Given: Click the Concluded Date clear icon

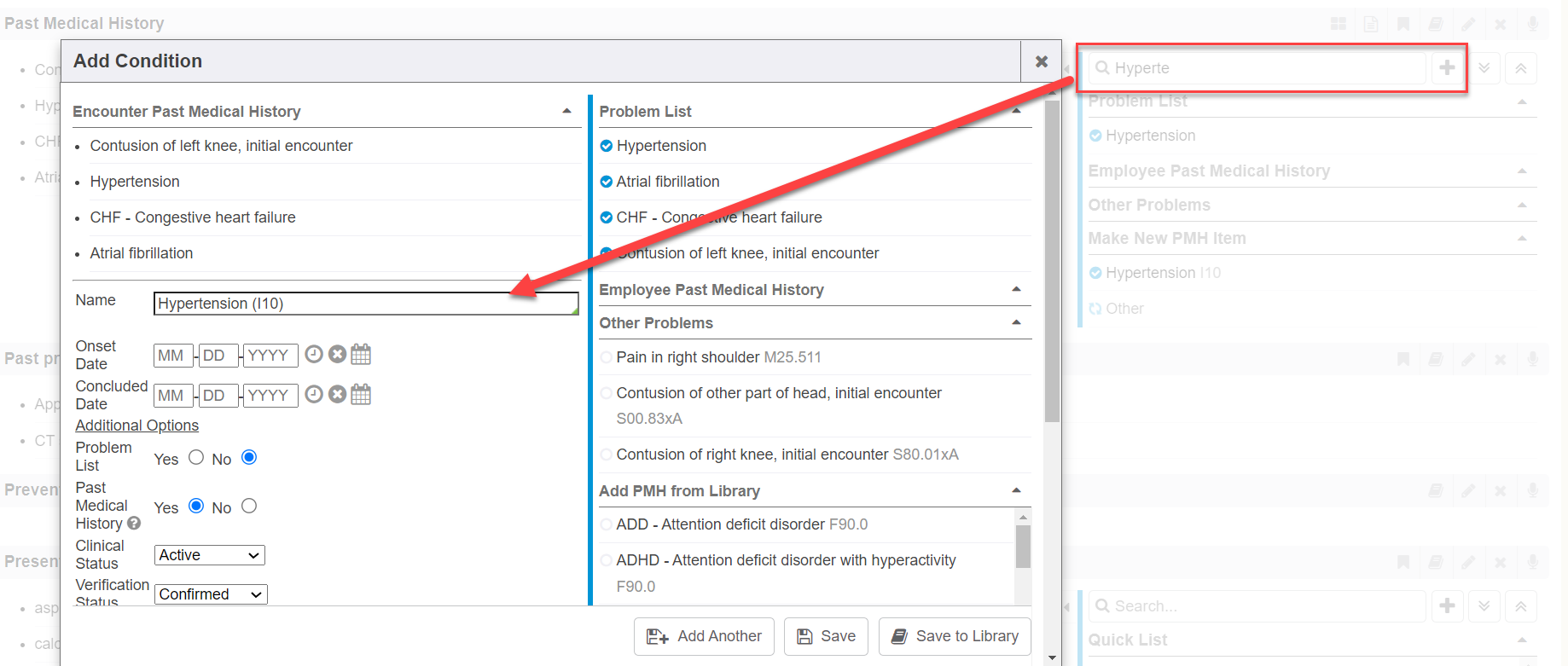Looking at the screenshot, I should coord(338,394).
